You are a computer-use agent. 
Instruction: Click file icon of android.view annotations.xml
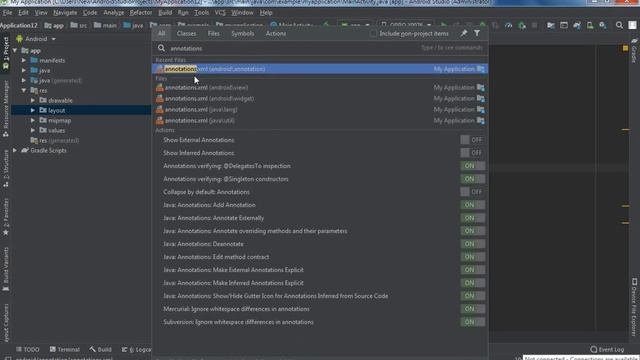click(160, 87)
